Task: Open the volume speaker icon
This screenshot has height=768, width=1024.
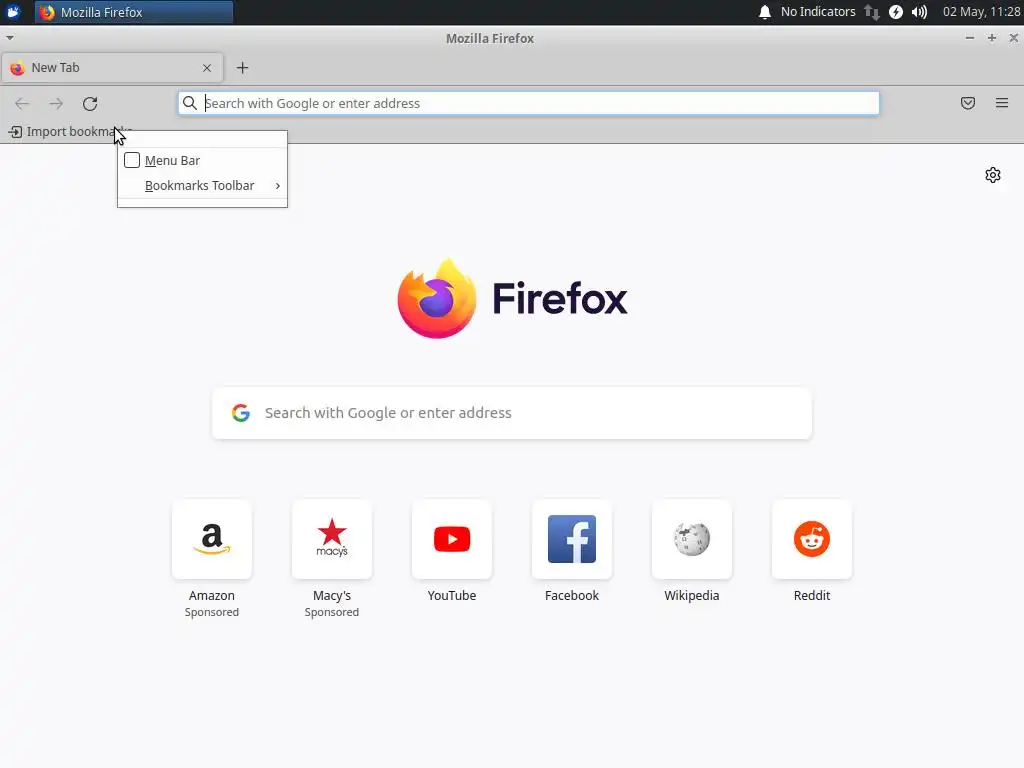Action: coord(920,12)
